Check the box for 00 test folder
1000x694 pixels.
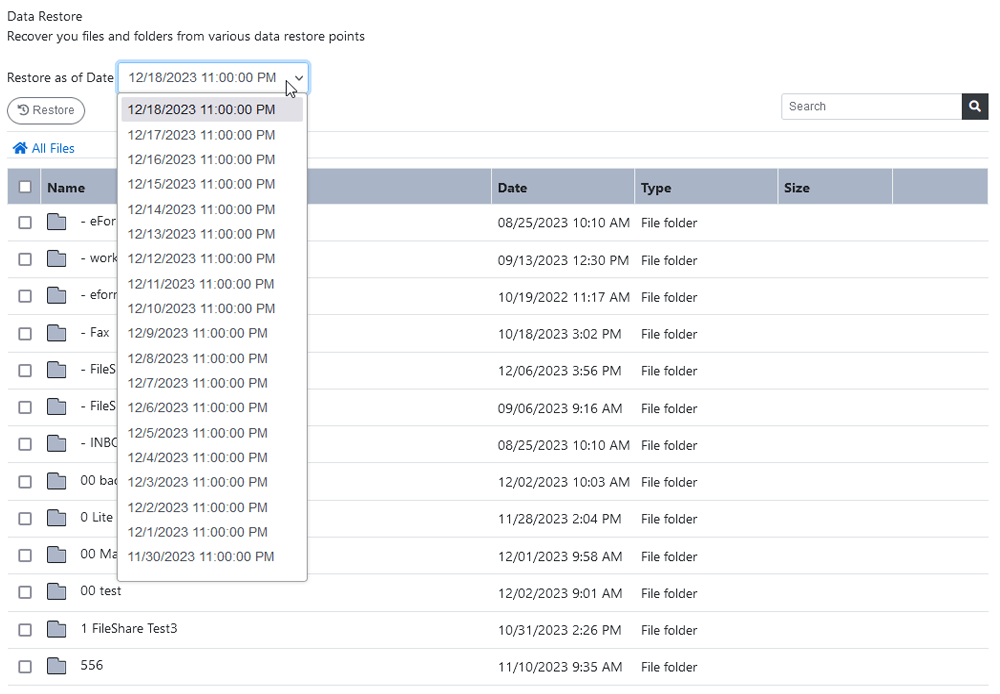[25, 593]
